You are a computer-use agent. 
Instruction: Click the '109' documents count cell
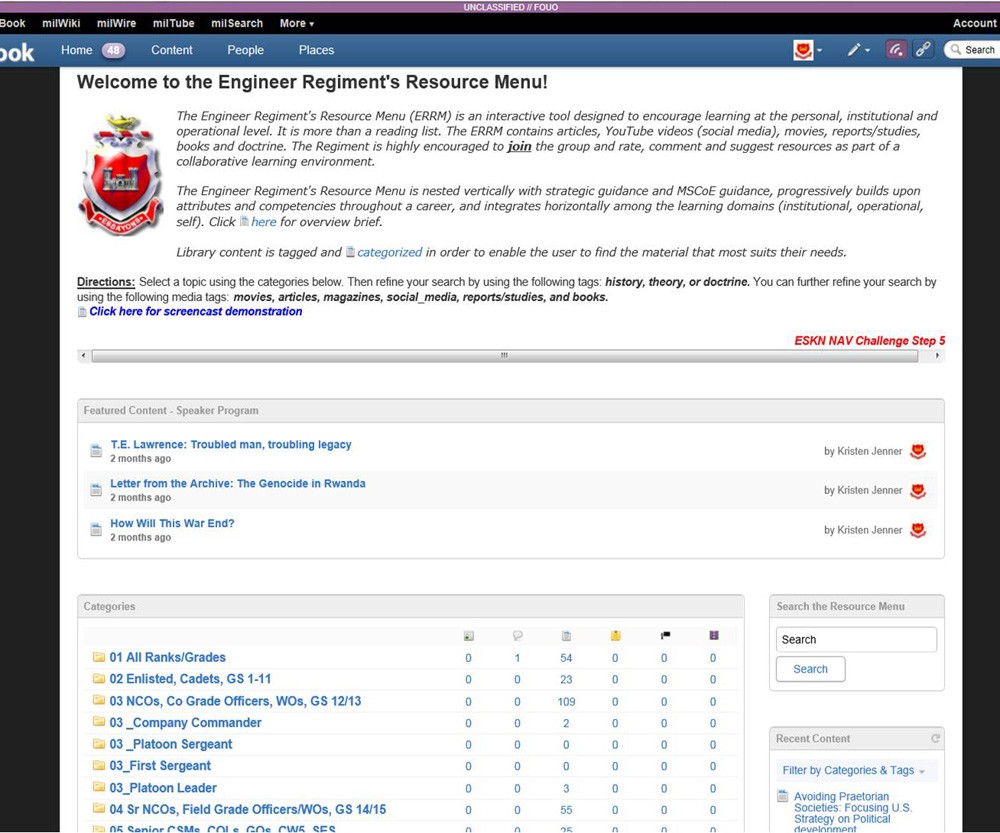point(566,702)
